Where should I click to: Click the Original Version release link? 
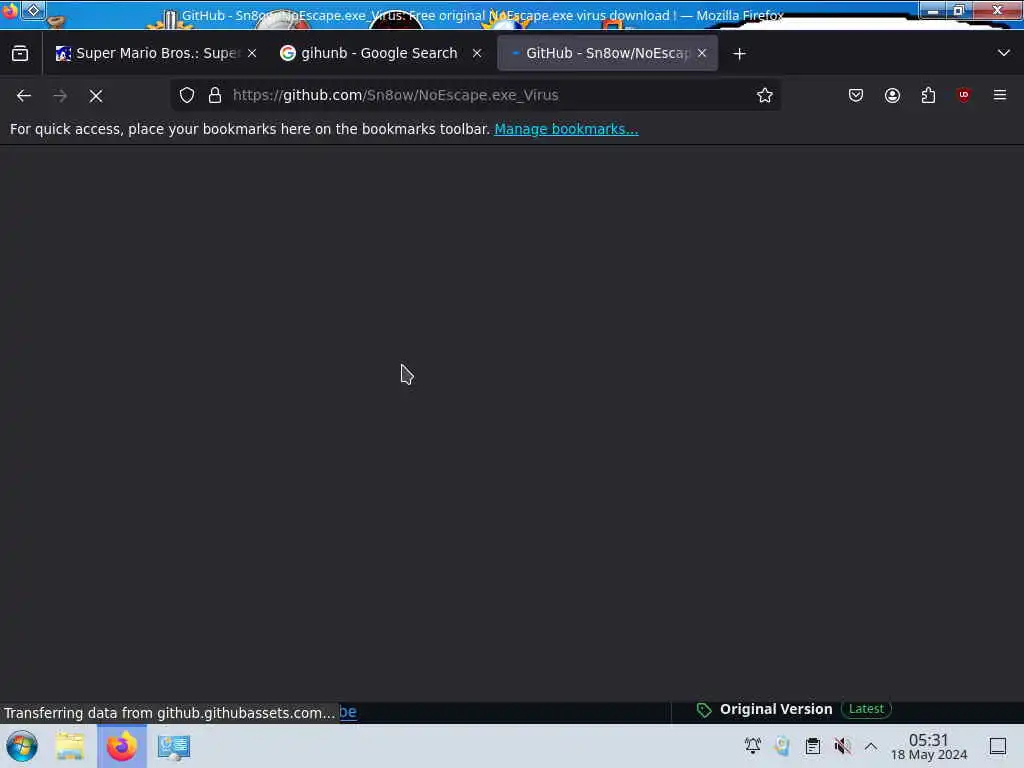(776, 709)
